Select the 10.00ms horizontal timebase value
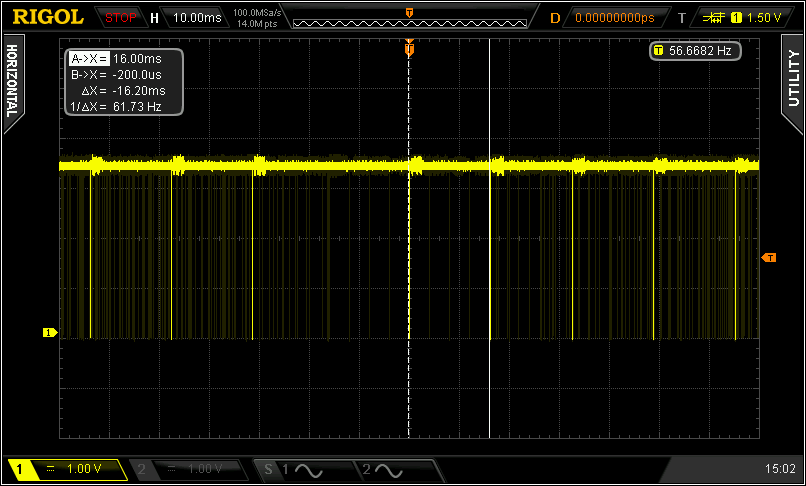 click(197, 18)
